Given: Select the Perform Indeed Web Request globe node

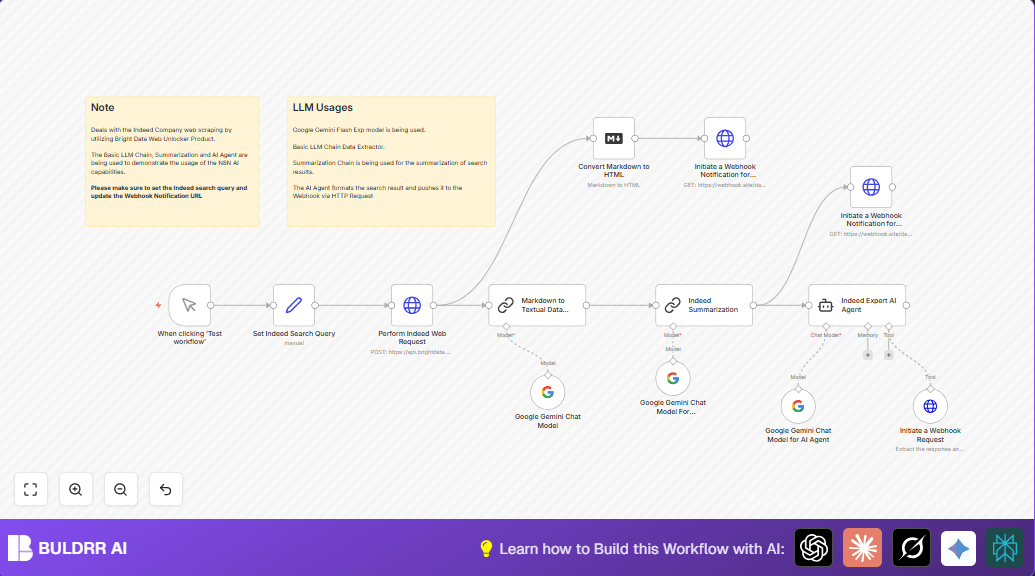Looking at the screenshot, I should point(412,305).
